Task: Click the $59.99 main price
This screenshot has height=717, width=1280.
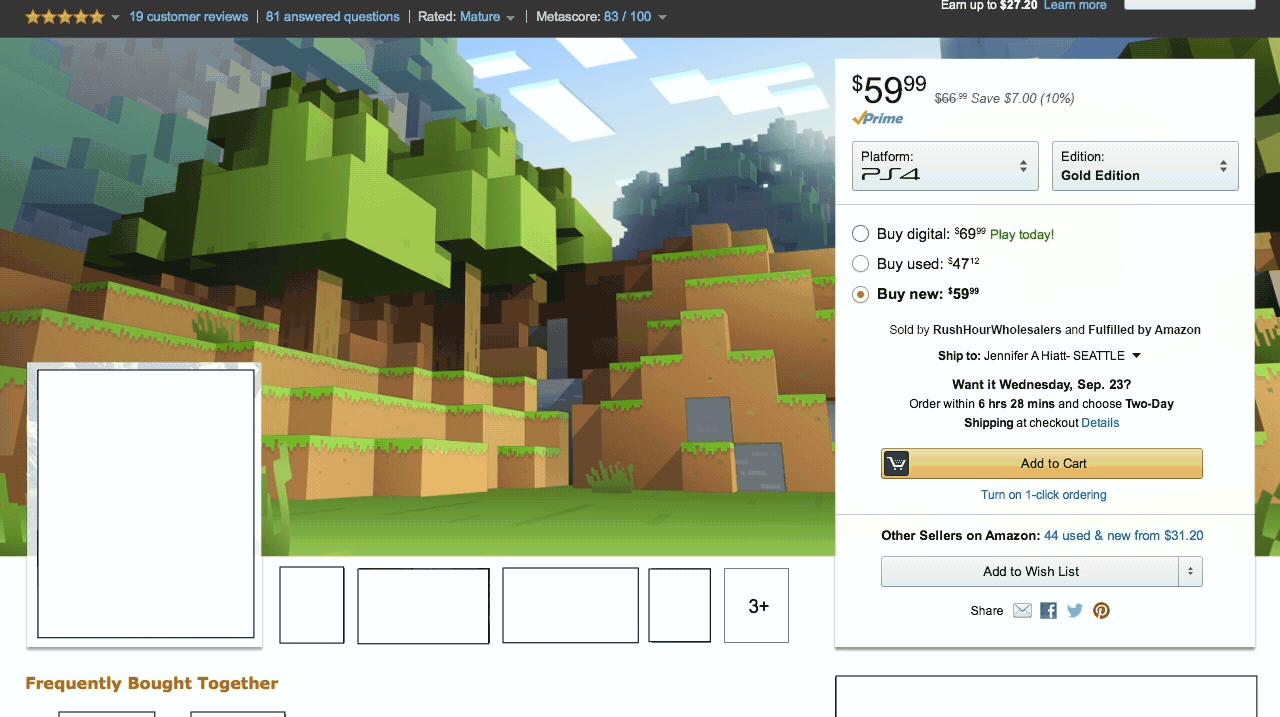Action: [x=889, y=90]
